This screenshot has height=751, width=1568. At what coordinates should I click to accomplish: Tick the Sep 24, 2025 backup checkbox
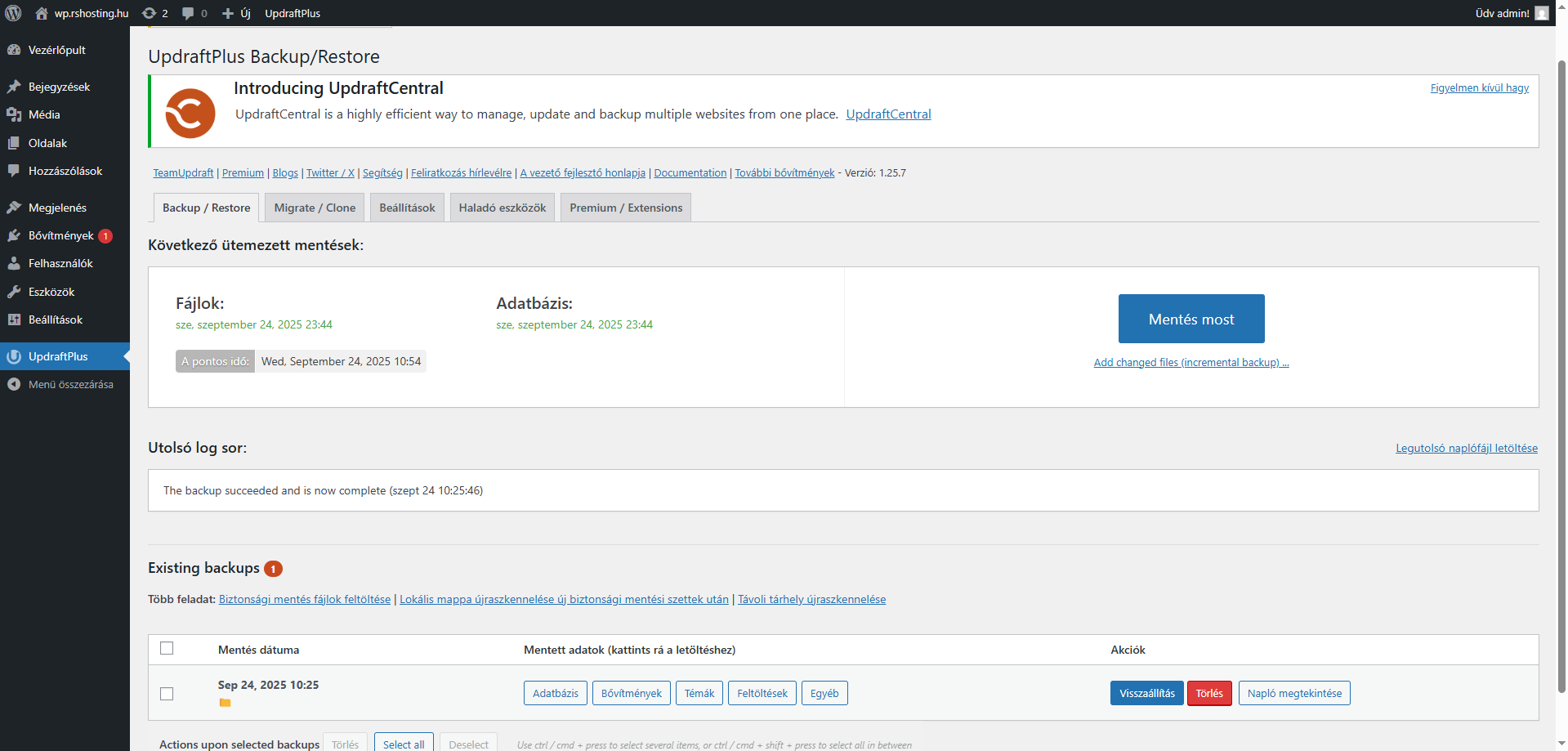[x=167, y=694]
